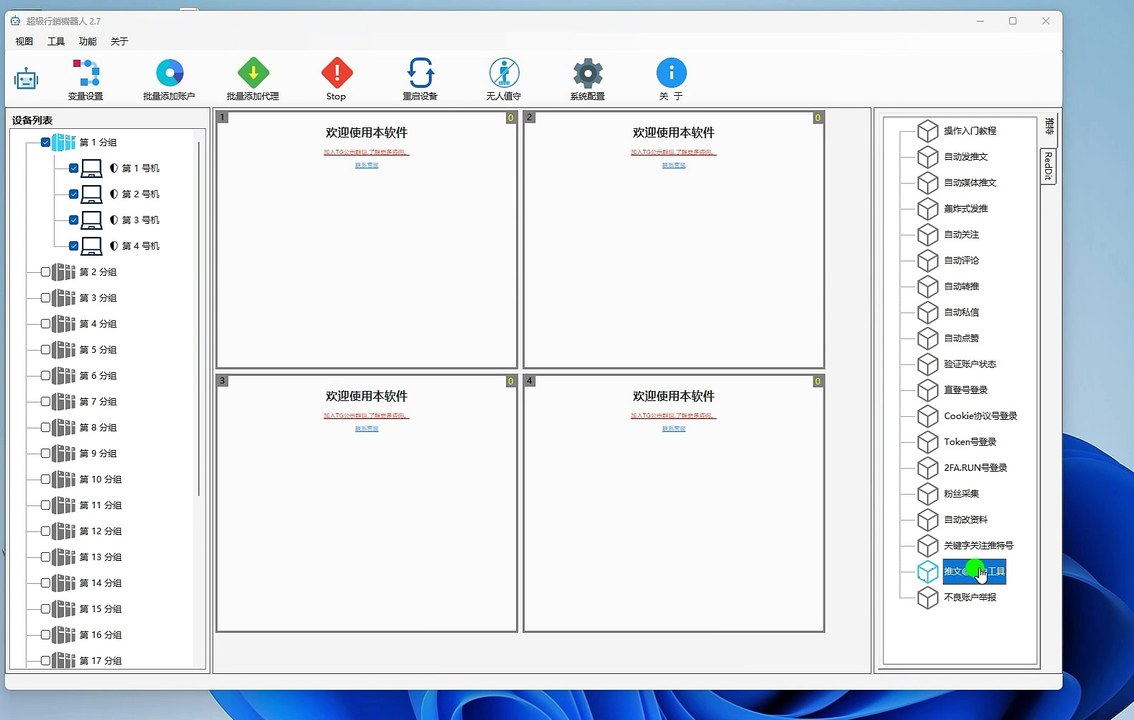This screenshot has height=720, width=1134.
Task: Select the 第 3 分组 group icon
Action: click(x=64, y=298)
